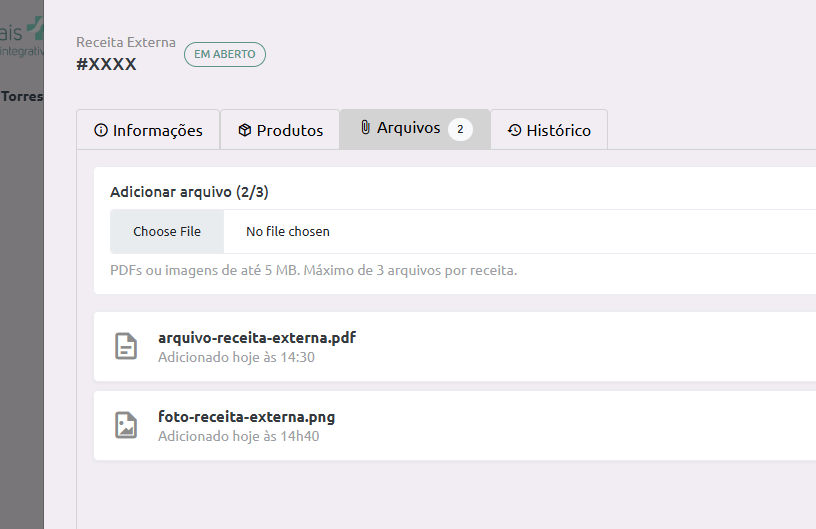Open the Informações tab
The image size is (816, 529).
[148, 130]
